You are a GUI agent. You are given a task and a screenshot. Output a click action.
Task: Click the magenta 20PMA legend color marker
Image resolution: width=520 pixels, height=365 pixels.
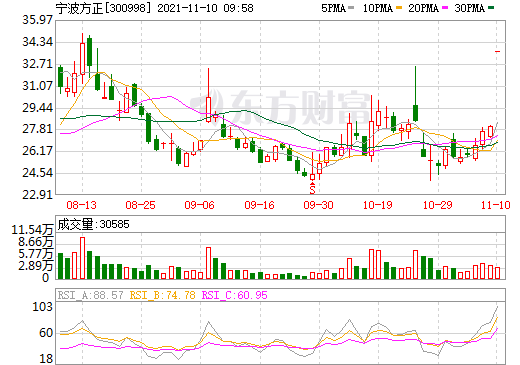click(445, 7)
